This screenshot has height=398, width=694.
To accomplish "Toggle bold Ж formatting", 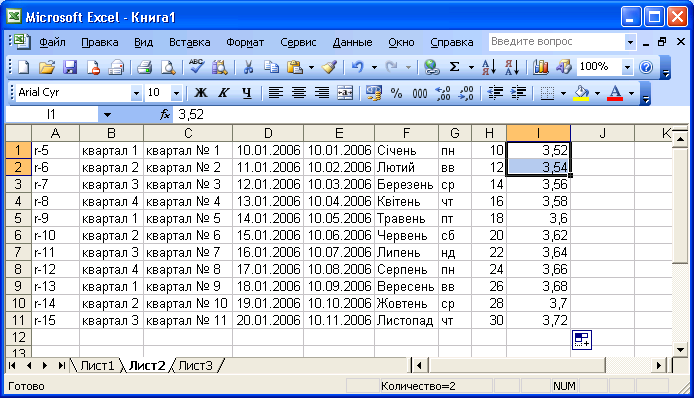I will pyautogui.click(x=200, y=93).
